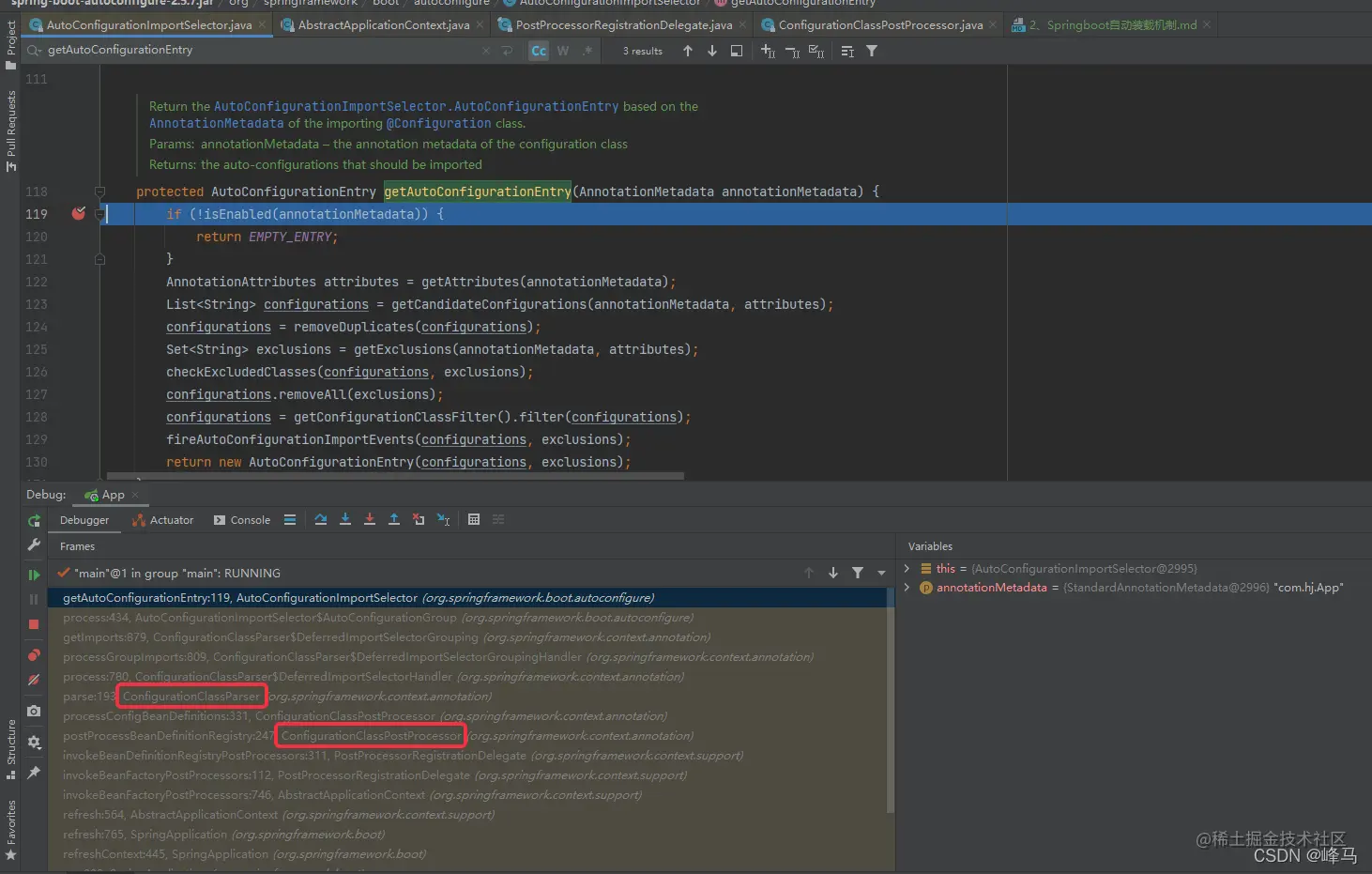Open search history magnifier dropdown

pyautogui.click(x=35, y=51)
